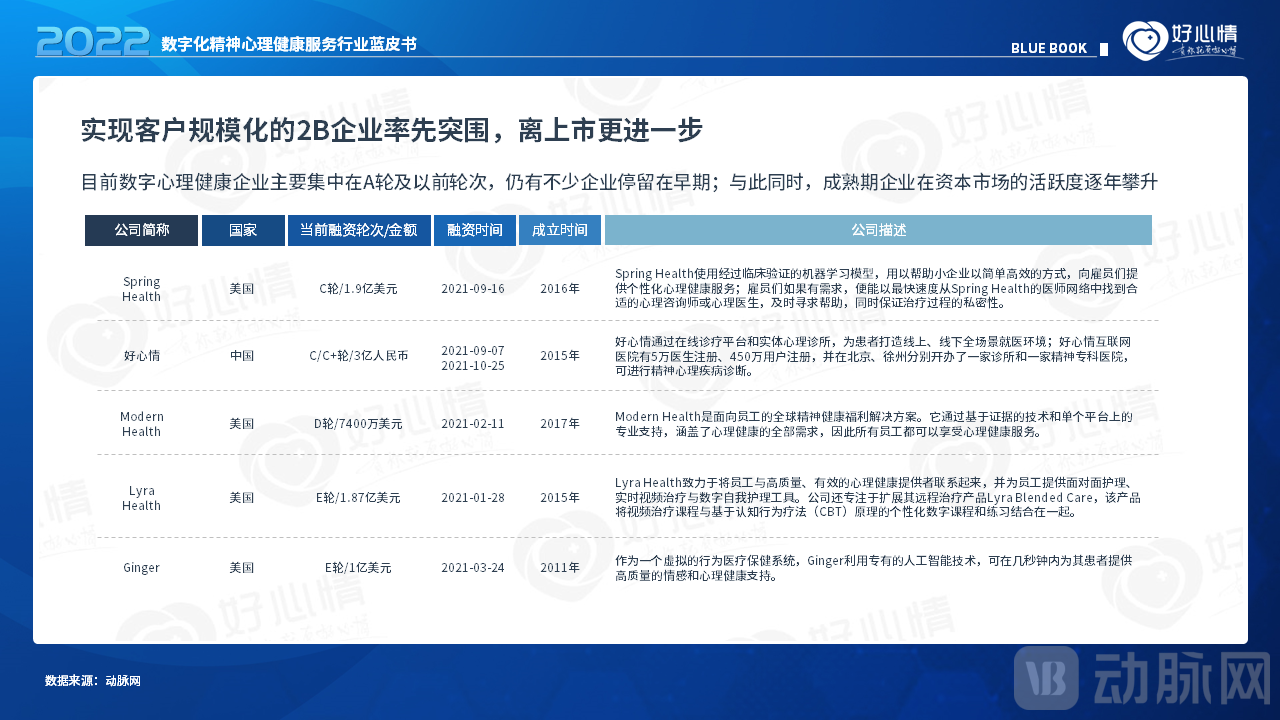Image resolution: width=1280 pixels, height=720 pixels.
Task: Select the 公司描述 column header
Action: coord(880,229)
